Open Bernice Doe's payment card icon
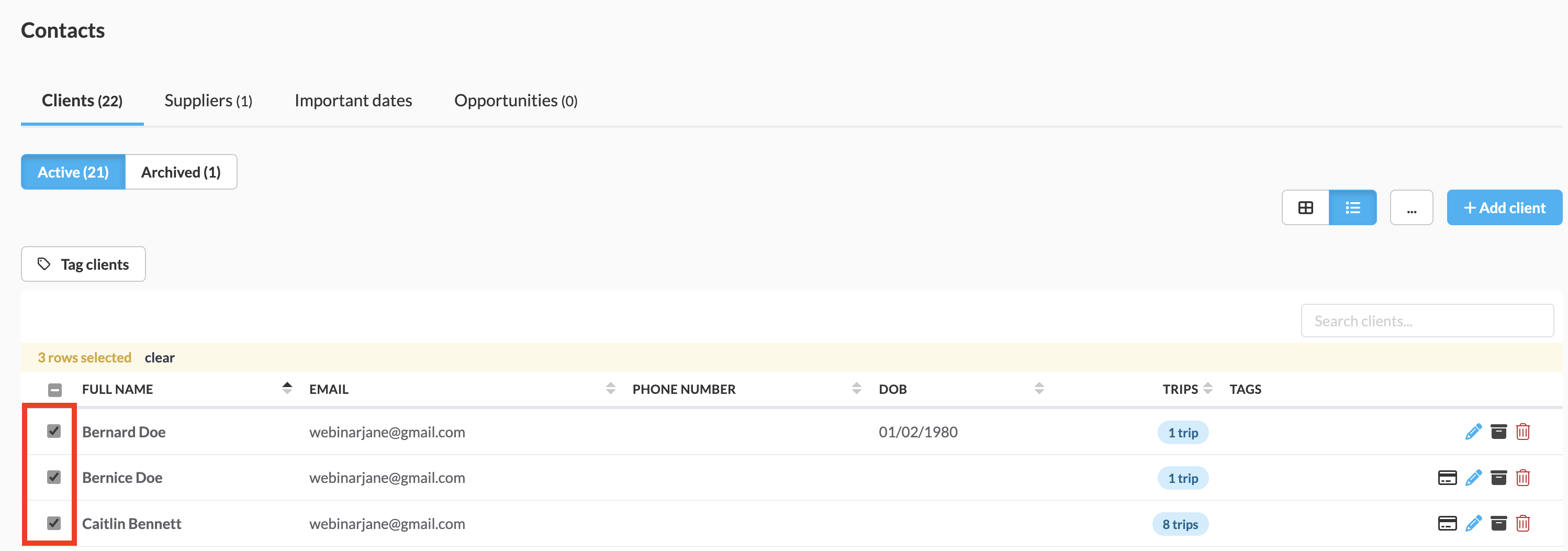Viewport: 1568px width, 551px height. pyautogui.click(x=1447, y=477)
